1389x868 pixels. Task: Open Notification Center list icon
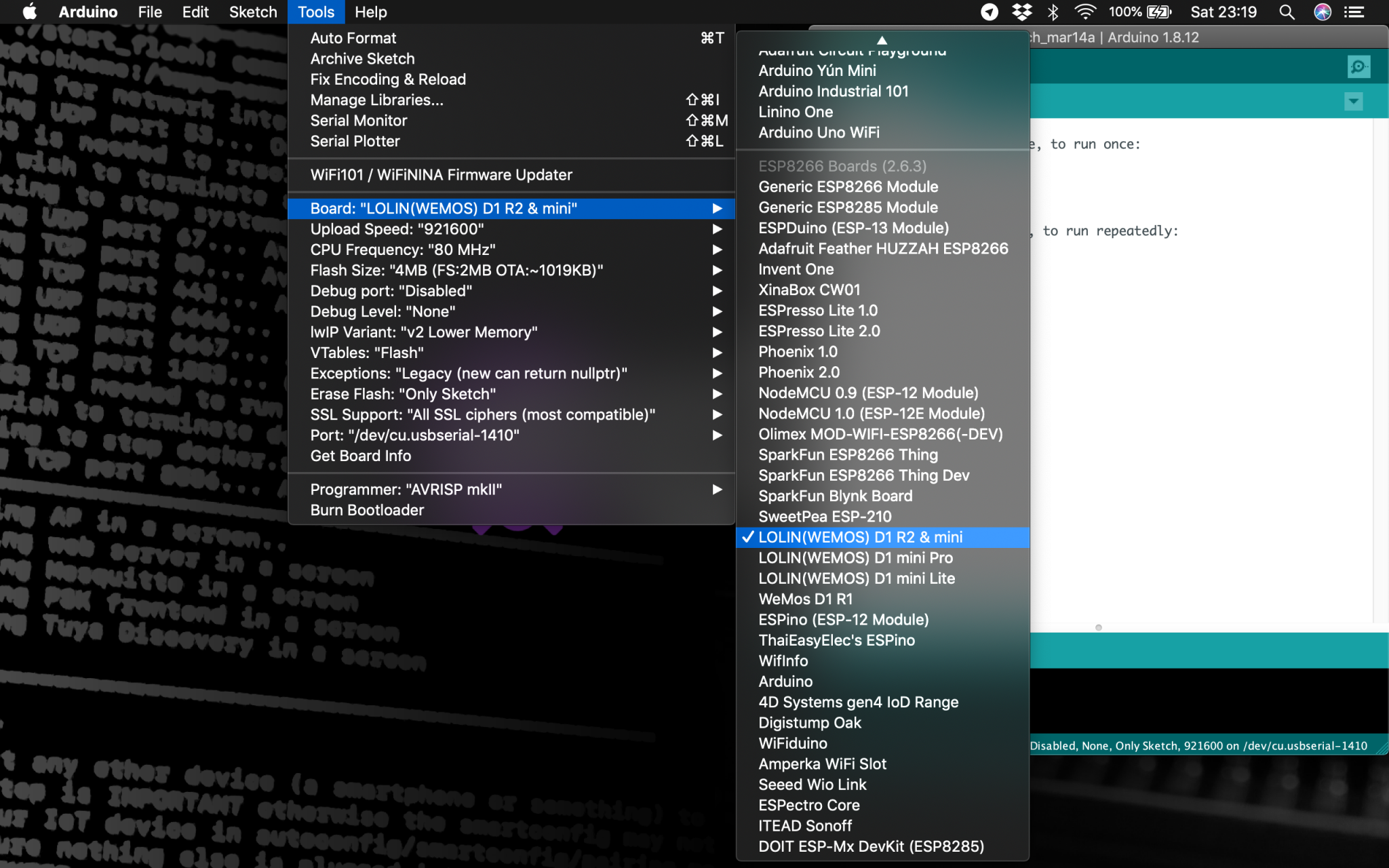[1354, 12]
